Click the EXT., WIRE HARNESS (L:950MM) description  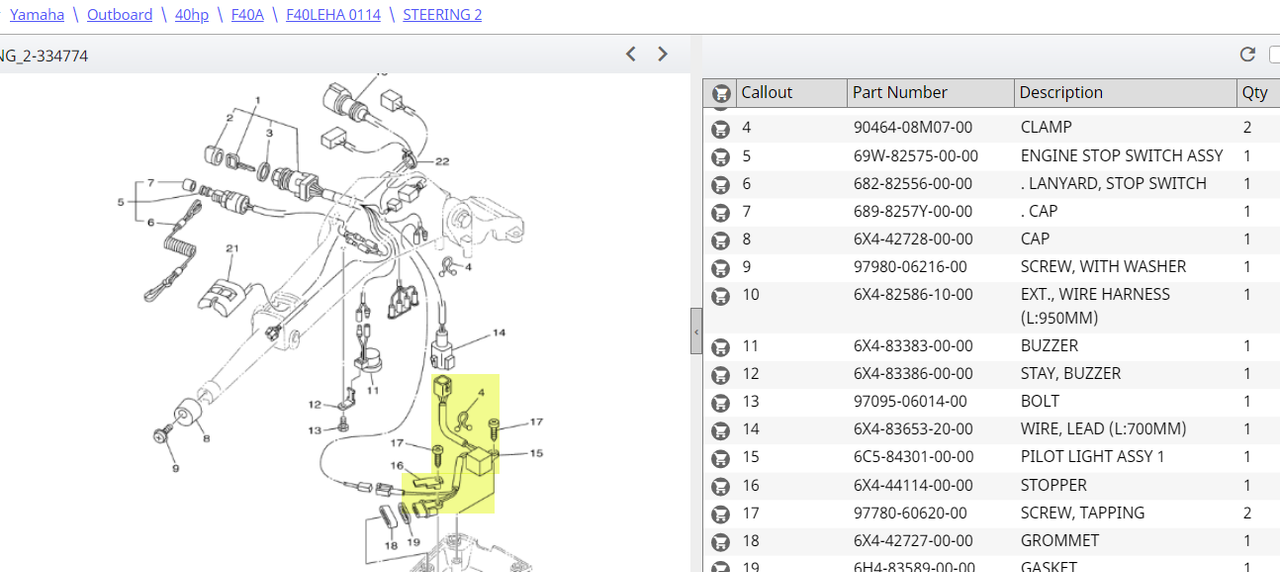[x=1095, y=306]
